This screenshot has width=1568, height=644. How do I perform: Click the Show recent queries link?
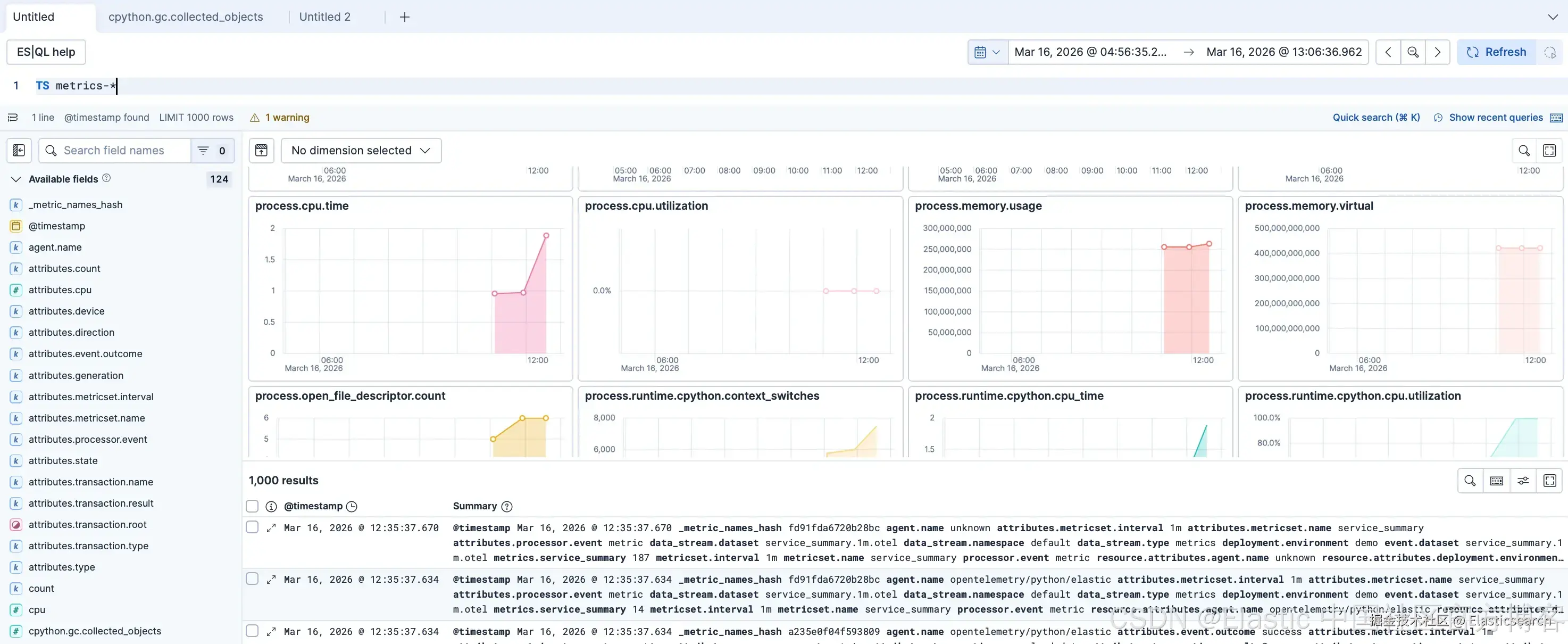pyautogui.click(x=1496, y=118)
